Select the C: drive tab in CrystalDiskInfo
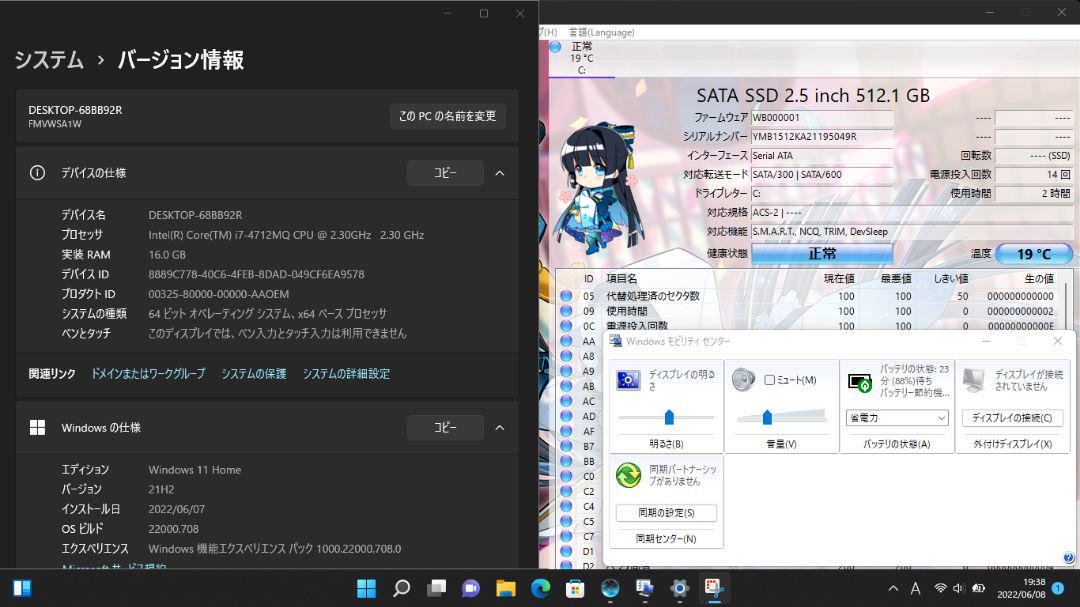 coord(581,58)
